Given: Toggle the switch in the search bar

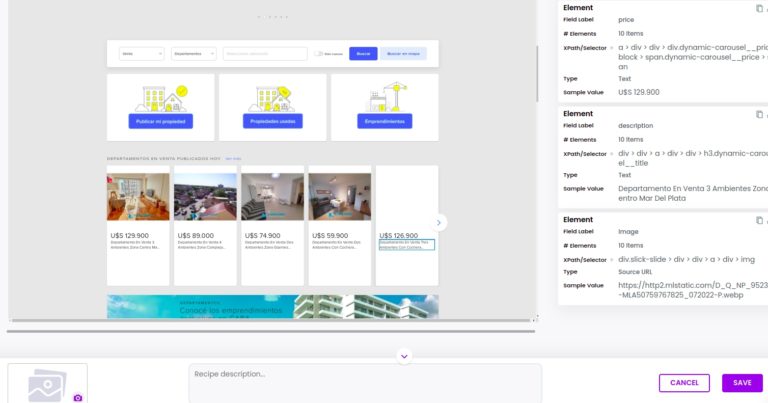Looking at the screenshot, I should [319, 54].
